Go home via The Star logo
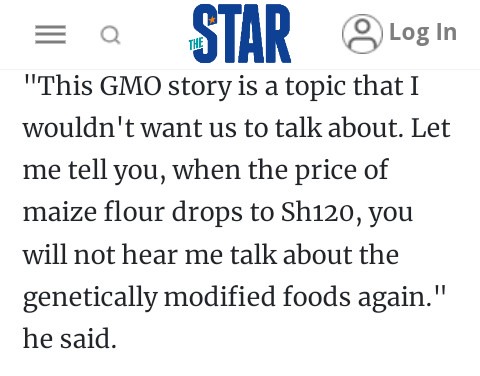This screenshot has width=480, height=376. click(x=240, y=34)
